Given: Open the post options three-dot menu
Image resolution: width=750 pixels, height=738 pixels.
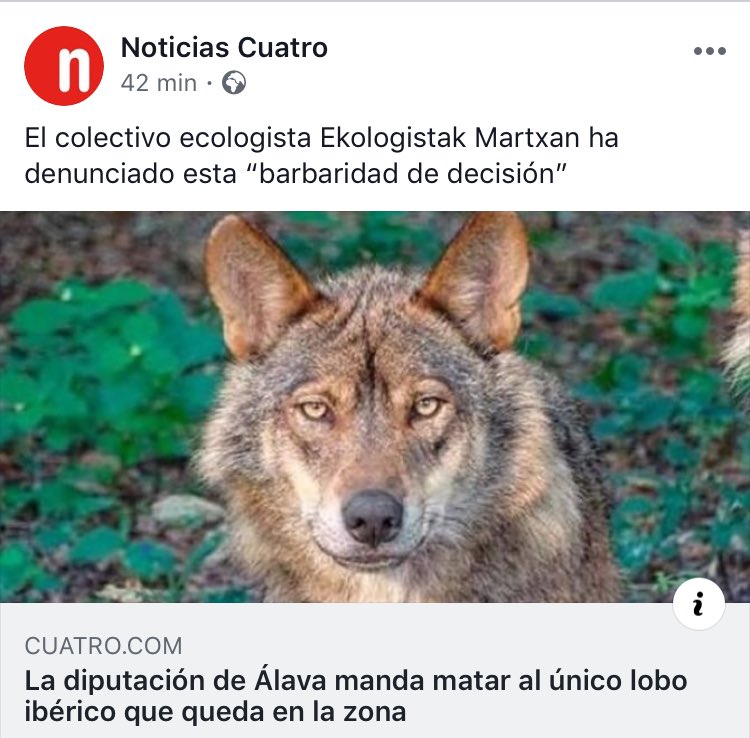Looking at the screenshot, I should pyautogui.click(x=710, y=51).
